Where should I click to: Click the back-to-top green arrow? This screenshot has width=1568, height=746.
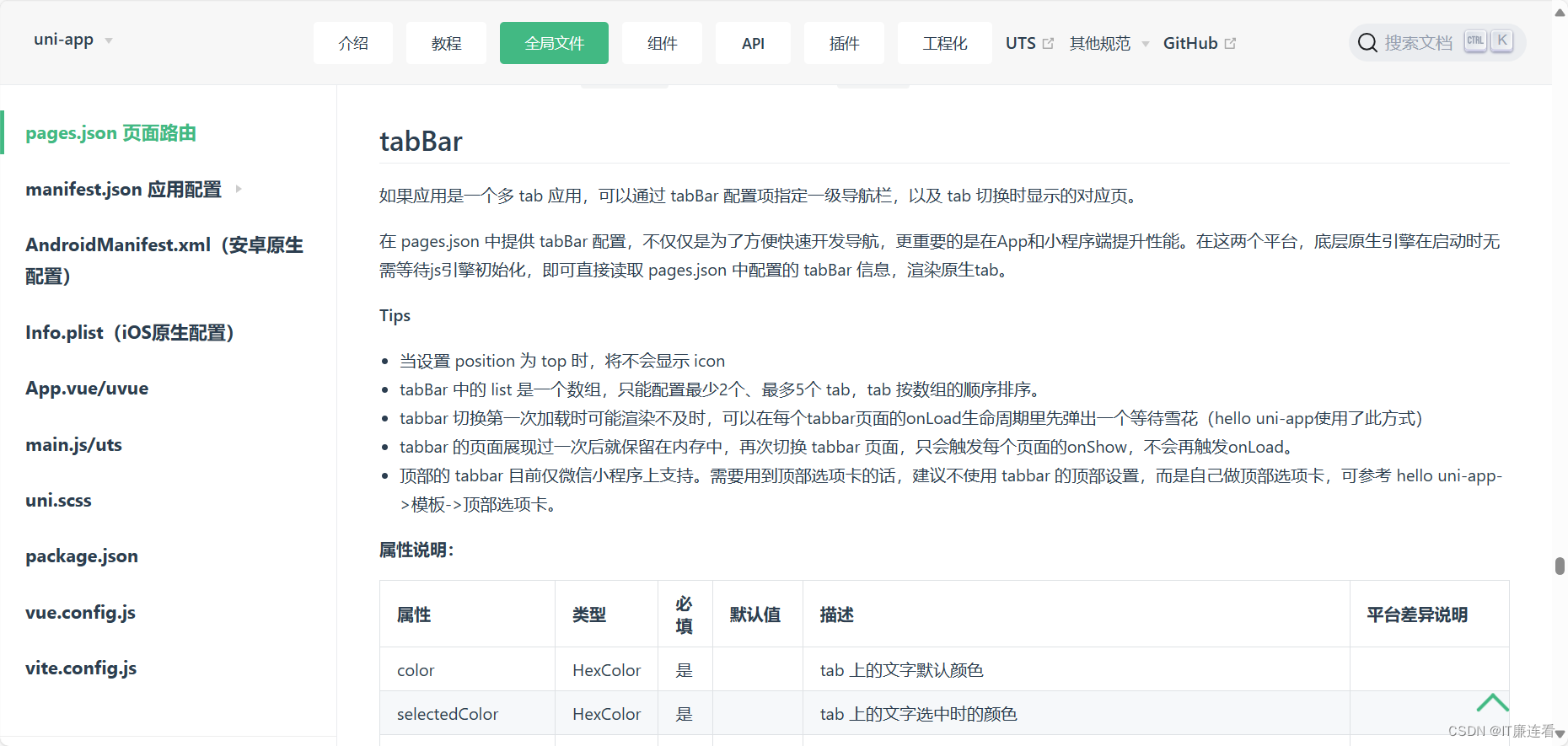click(x=1492, y=702)
